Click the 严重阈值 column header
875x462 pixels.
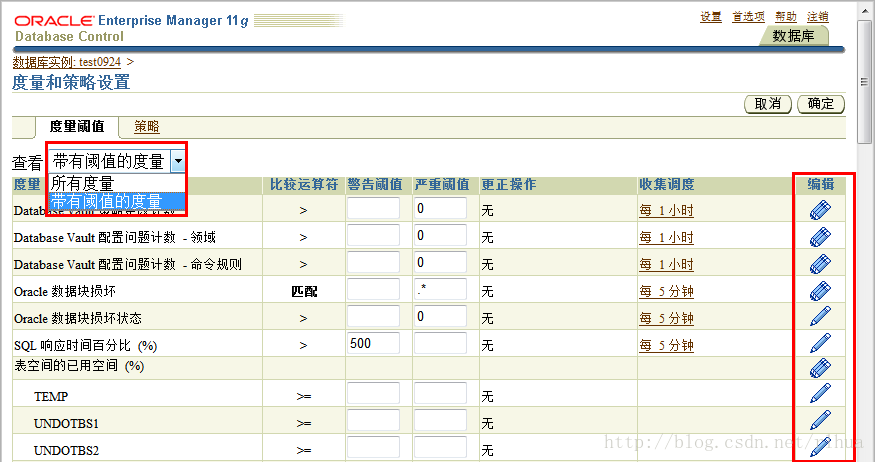click(x=442, y=185)
